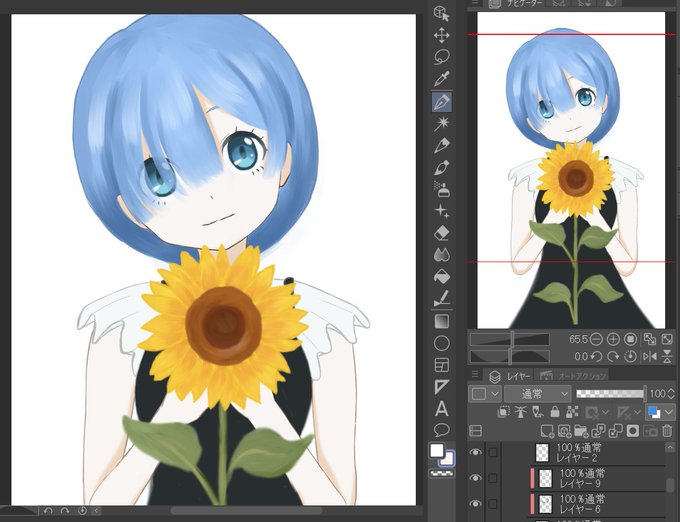
Task: Toggle lock layer
Action: tap(555, 411)
